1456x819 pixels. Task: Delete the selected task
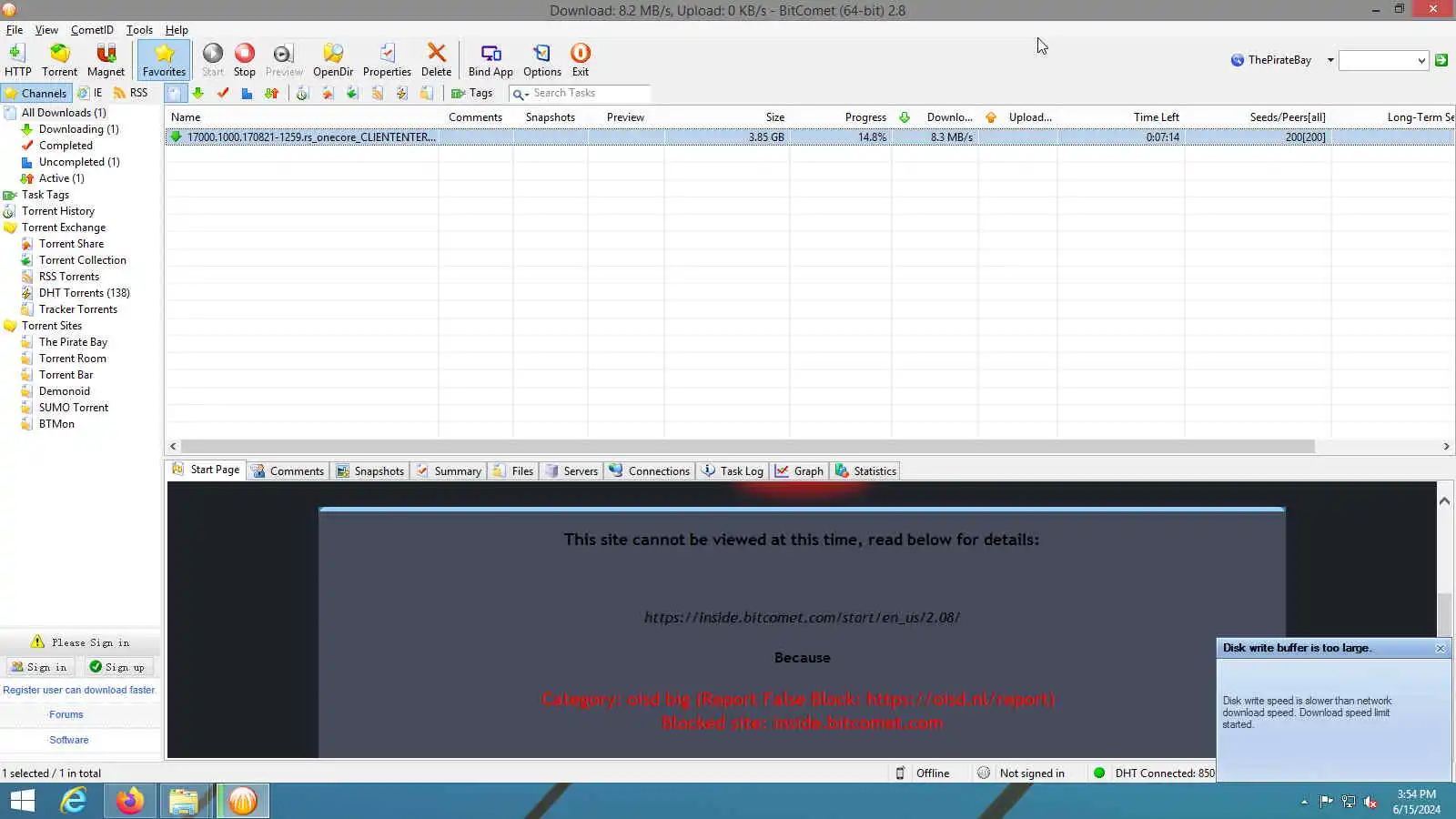(x=436, y=60)
